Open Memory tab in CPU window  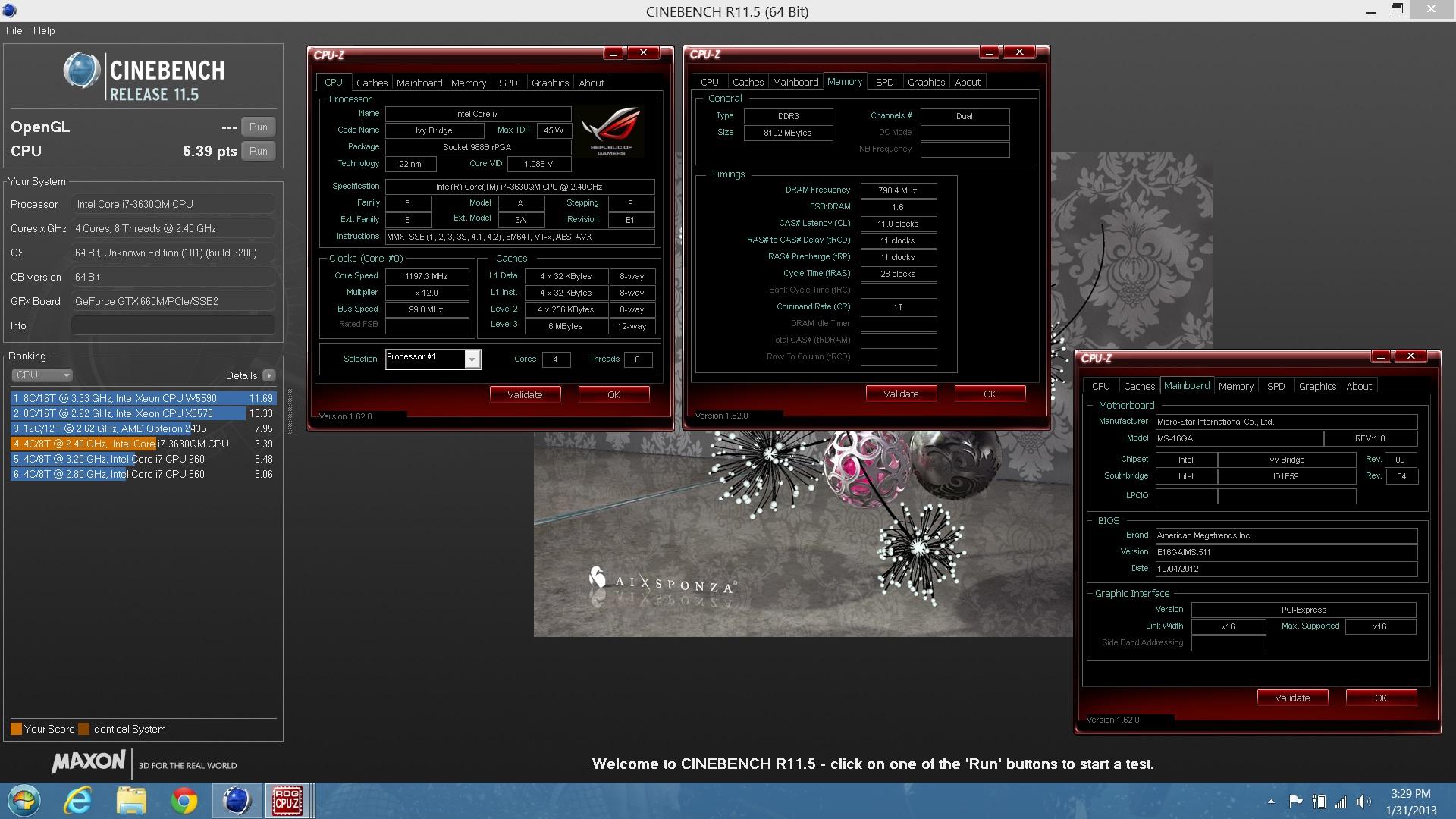click(469, 83)
